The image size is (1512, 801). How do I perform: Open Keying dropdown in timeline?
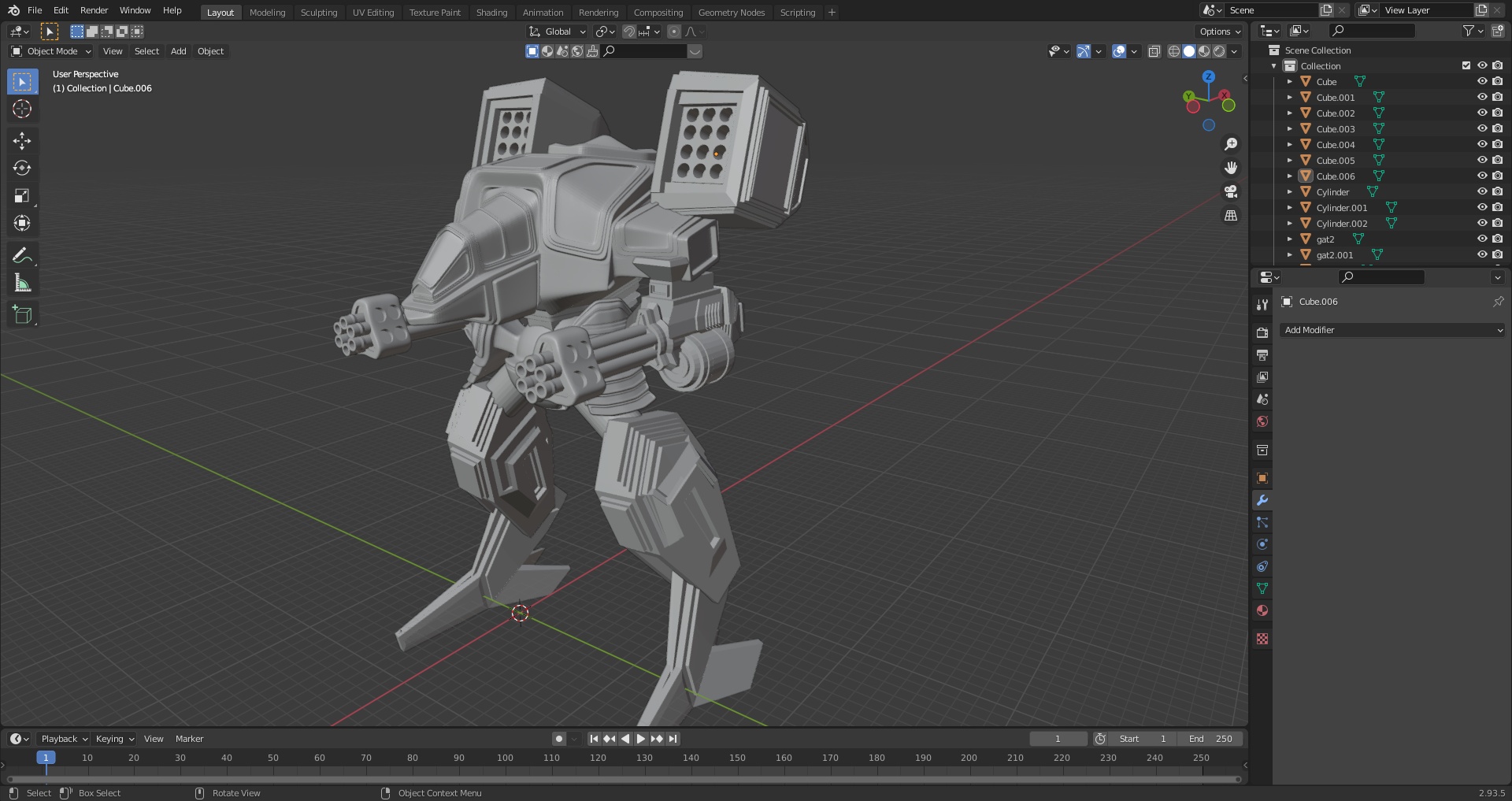pyautogui.click(x=114, y=739)
